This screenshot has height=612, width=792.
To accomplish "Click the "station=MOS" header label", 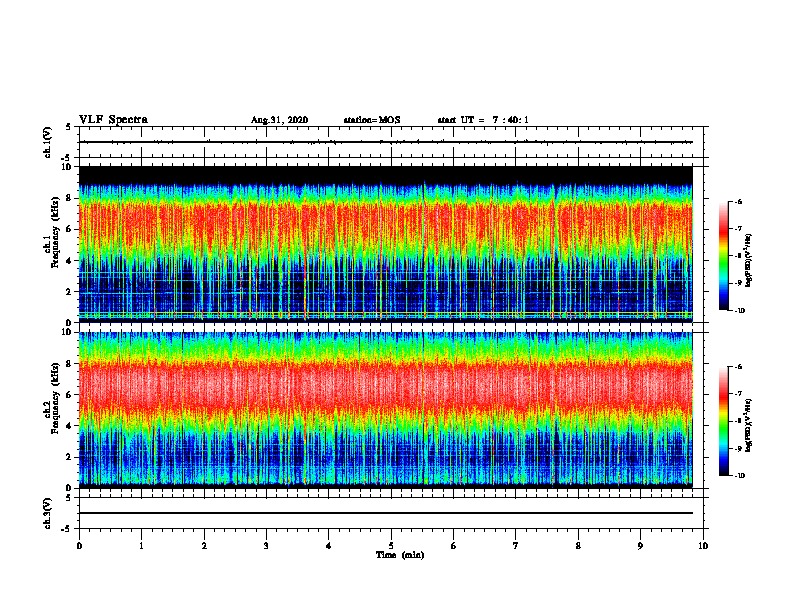I will (372, 120).
